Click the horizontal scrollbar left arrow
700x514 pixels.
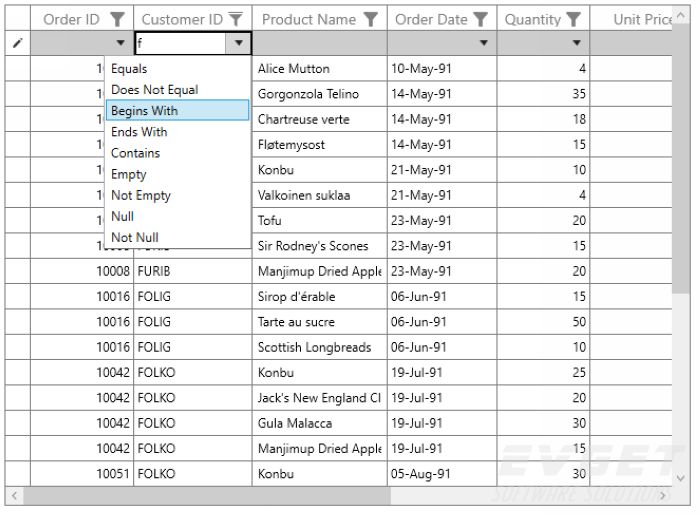[x=14, y=496]
